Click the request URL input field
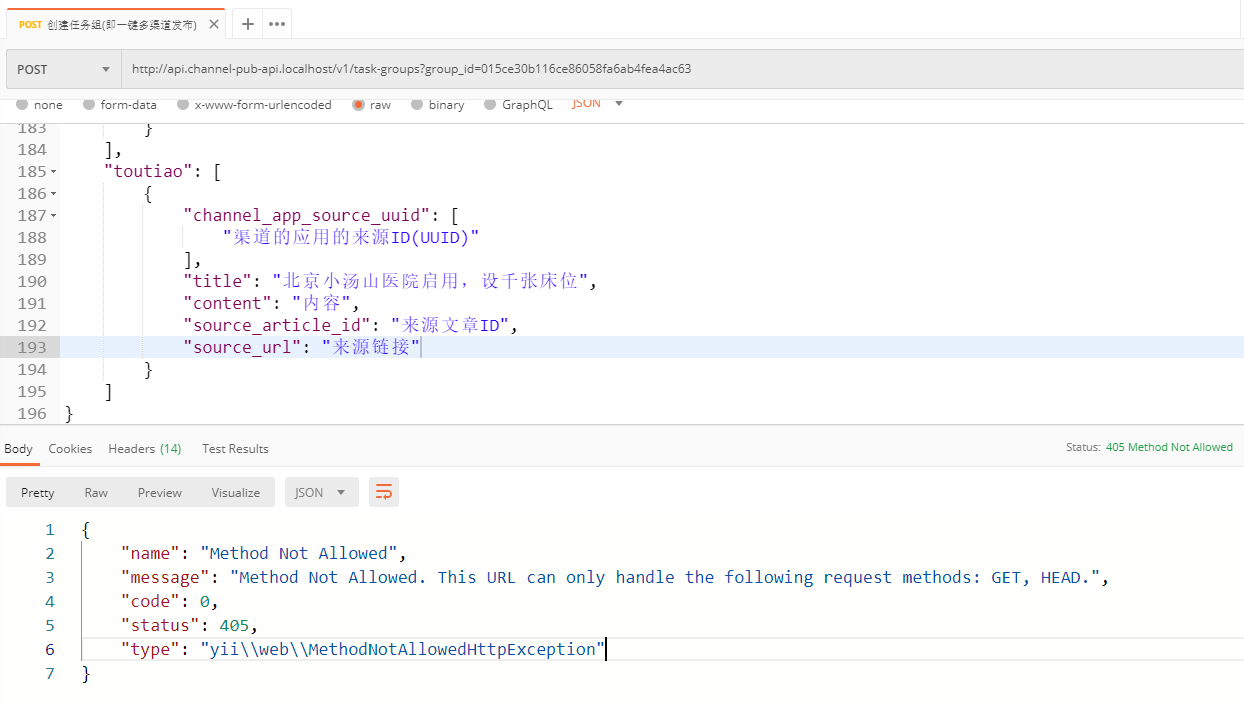 pos(680,70)
